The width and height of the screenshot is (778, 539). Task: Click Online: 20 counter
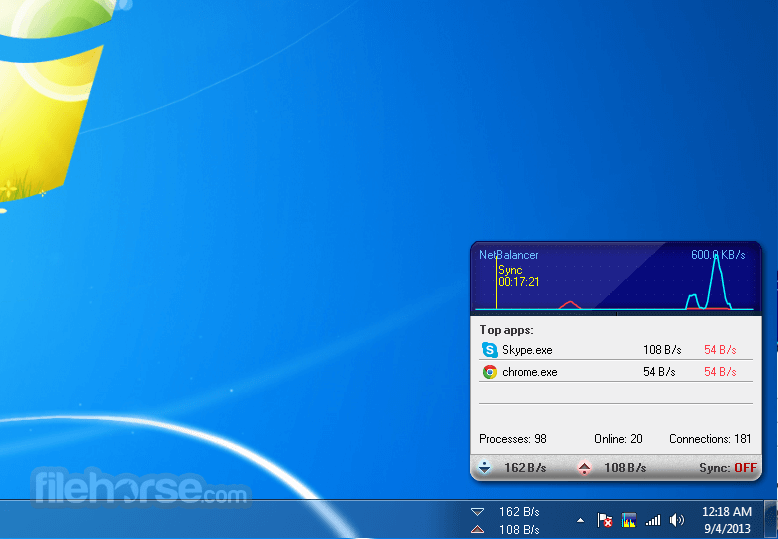point(618,439)
